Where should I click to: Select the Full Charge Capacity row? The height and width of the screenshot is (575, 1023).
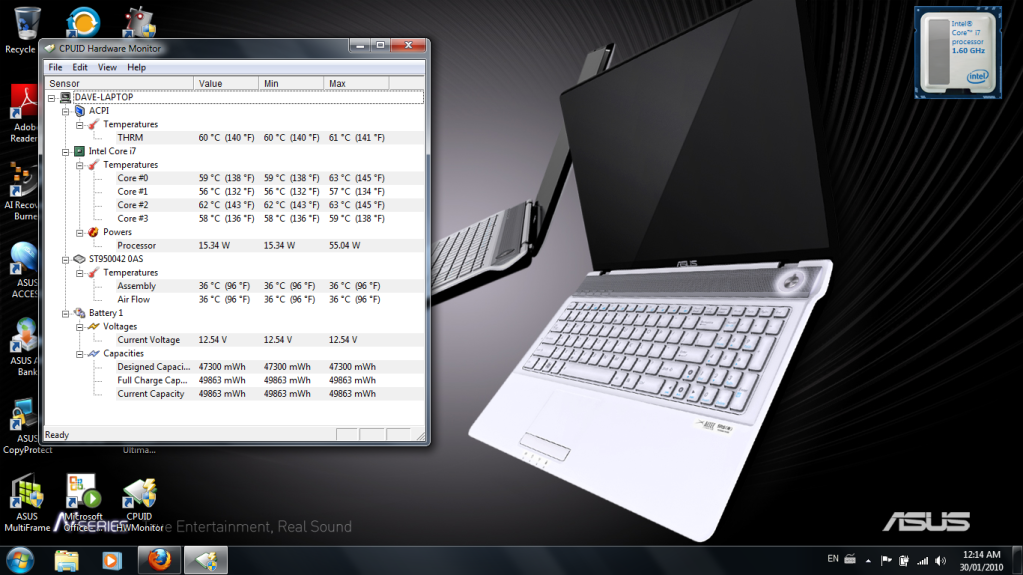pos(269,381)
